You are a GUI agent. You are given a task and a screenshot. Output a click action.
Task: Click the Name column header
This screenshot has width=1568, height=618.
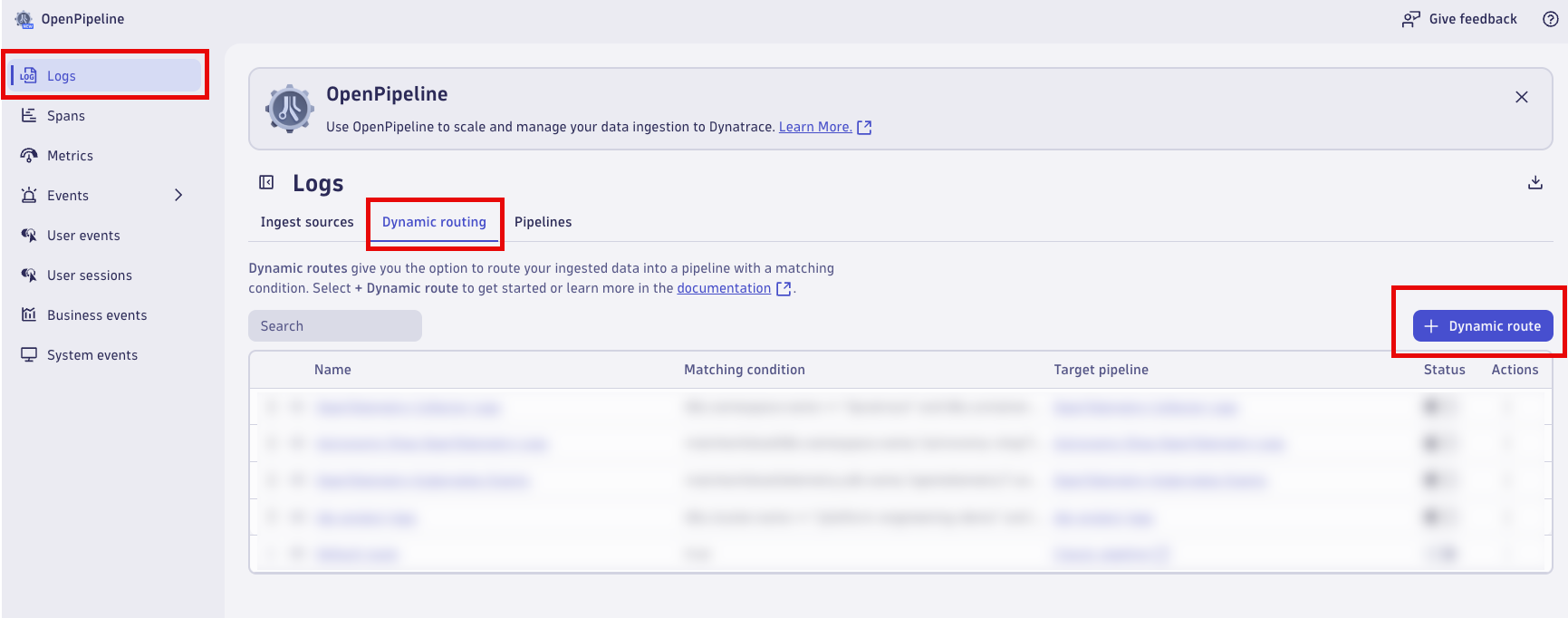click(332, 370)
